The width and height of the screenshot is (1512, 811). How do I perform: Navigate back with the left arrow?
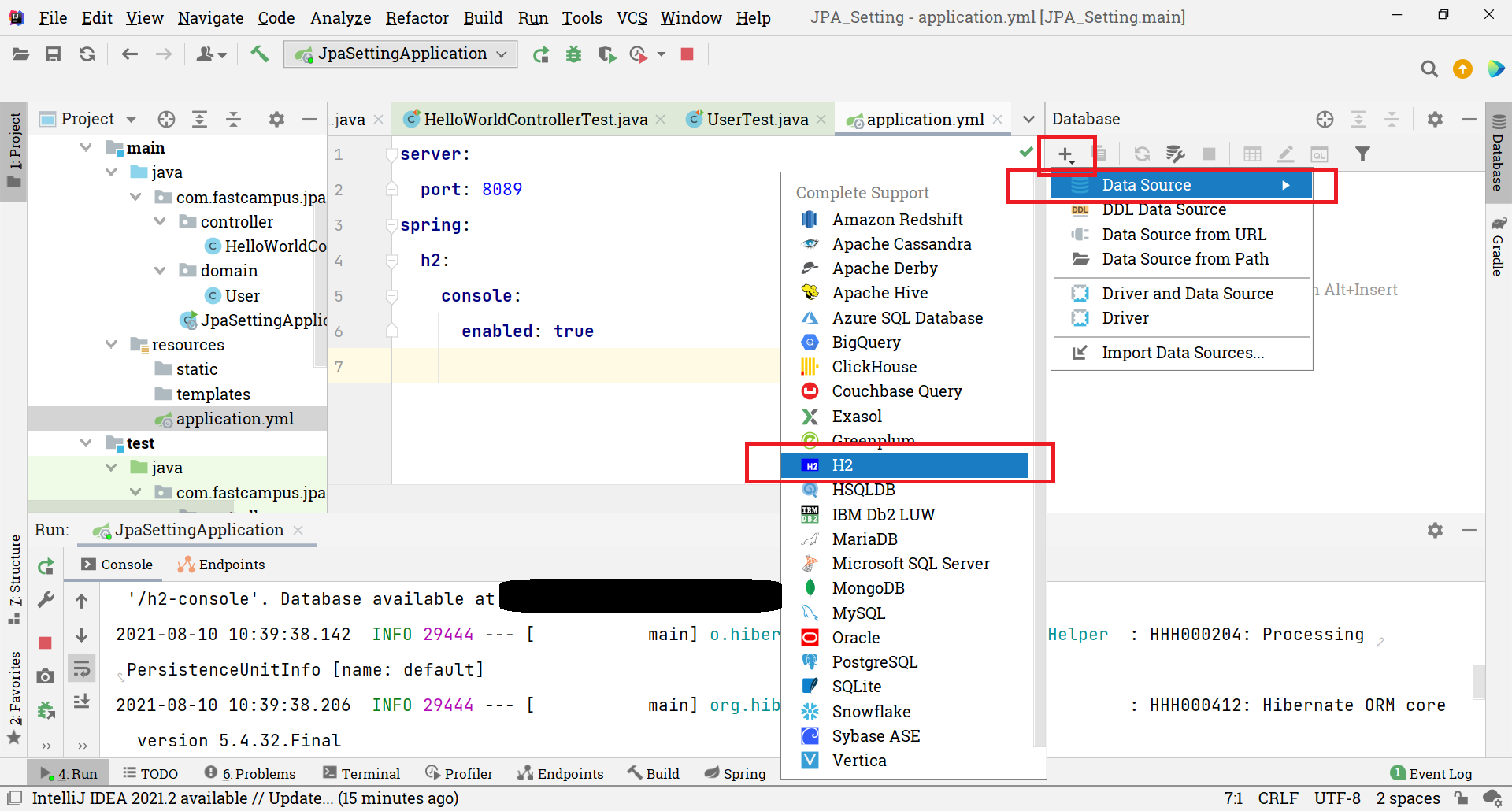(130, 54)
